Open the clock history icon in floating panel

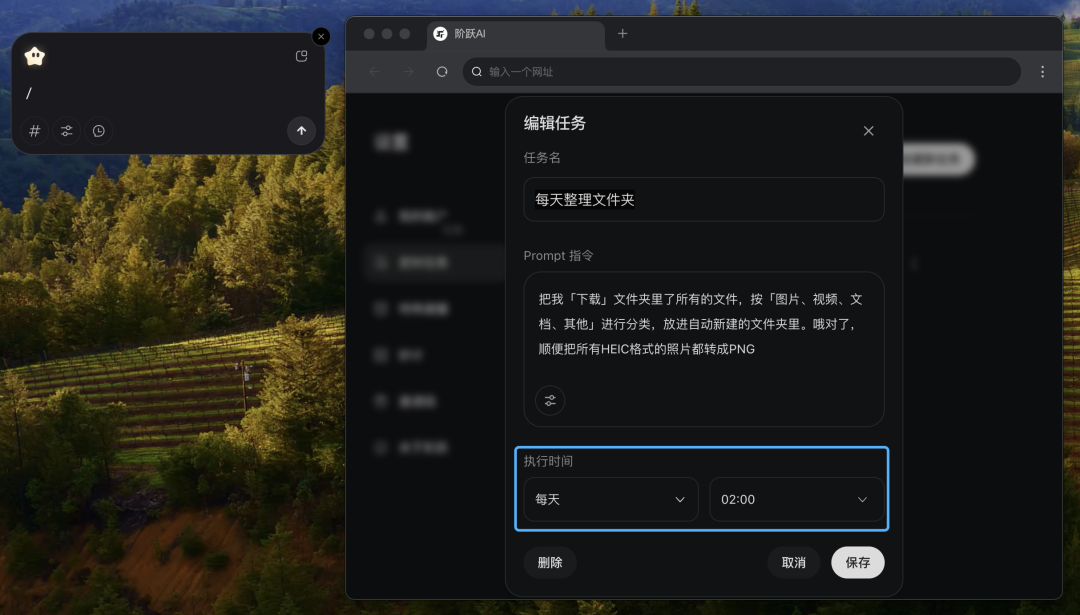99,131
